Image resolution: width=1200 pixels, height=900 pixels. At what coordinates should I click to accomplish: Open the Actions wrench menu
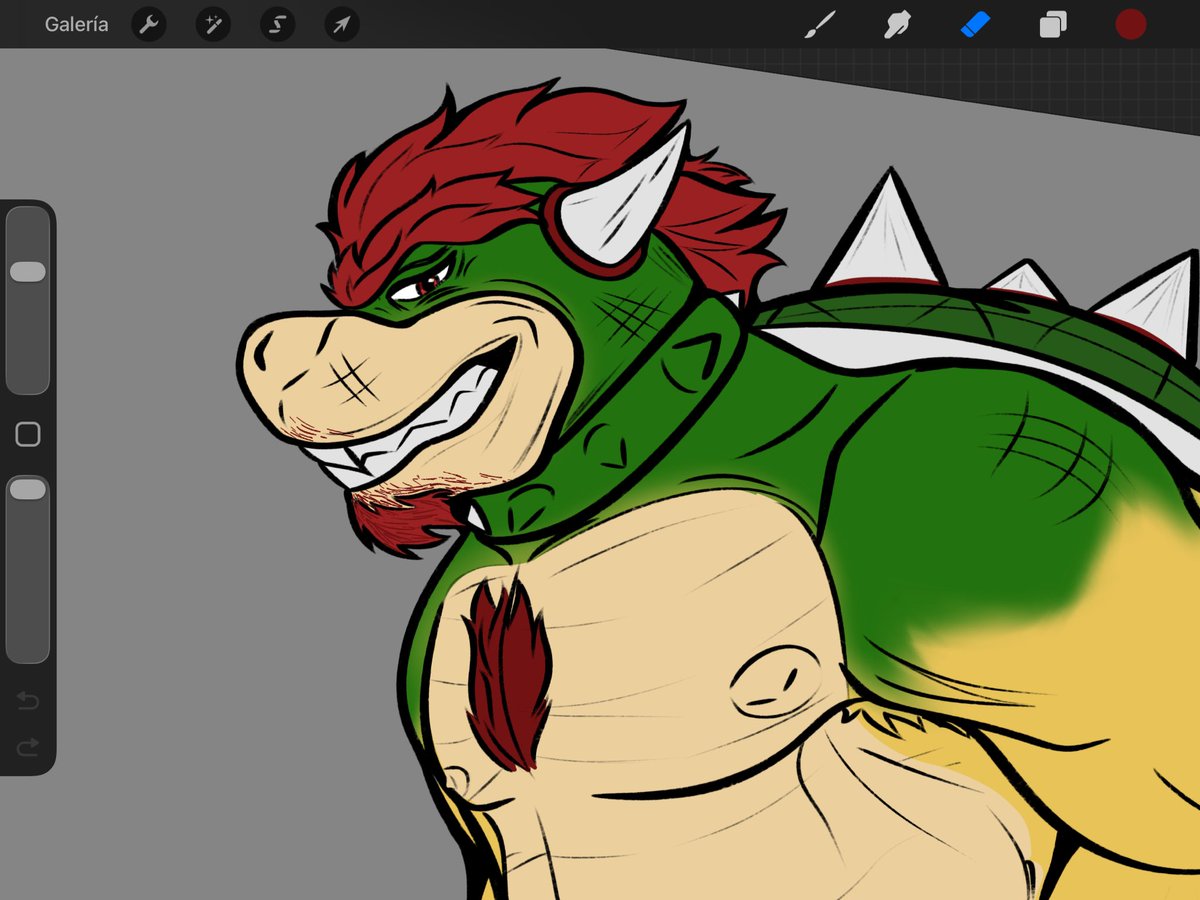point(148,25)
